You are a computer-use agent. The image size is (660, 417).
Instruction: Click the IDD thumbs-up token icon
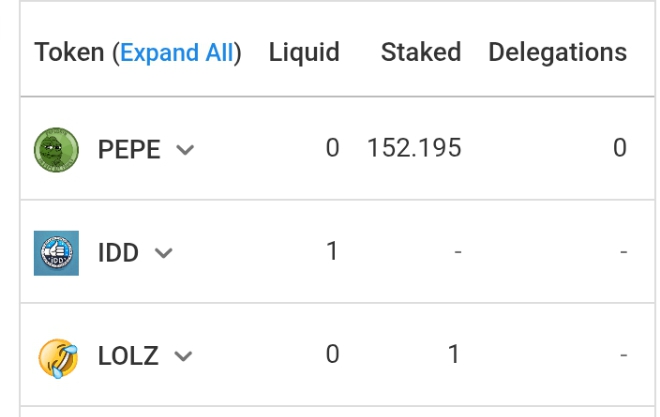pyautogui.click(x=56, y=253)
